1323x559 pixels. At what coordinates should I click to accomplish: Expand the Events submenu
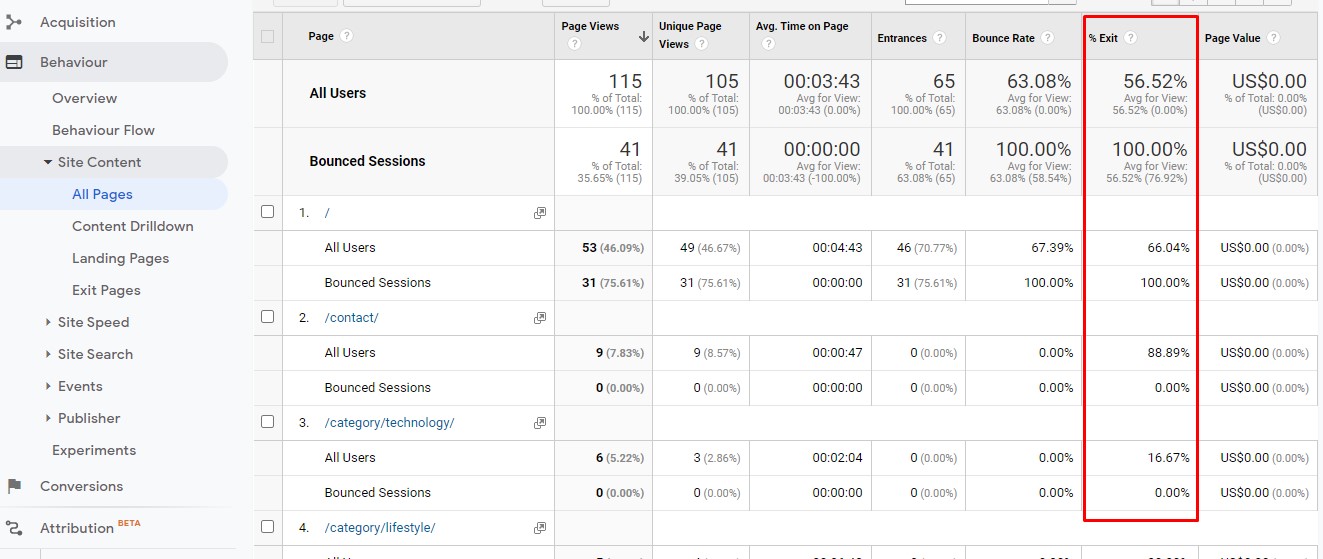pos(48,386)
